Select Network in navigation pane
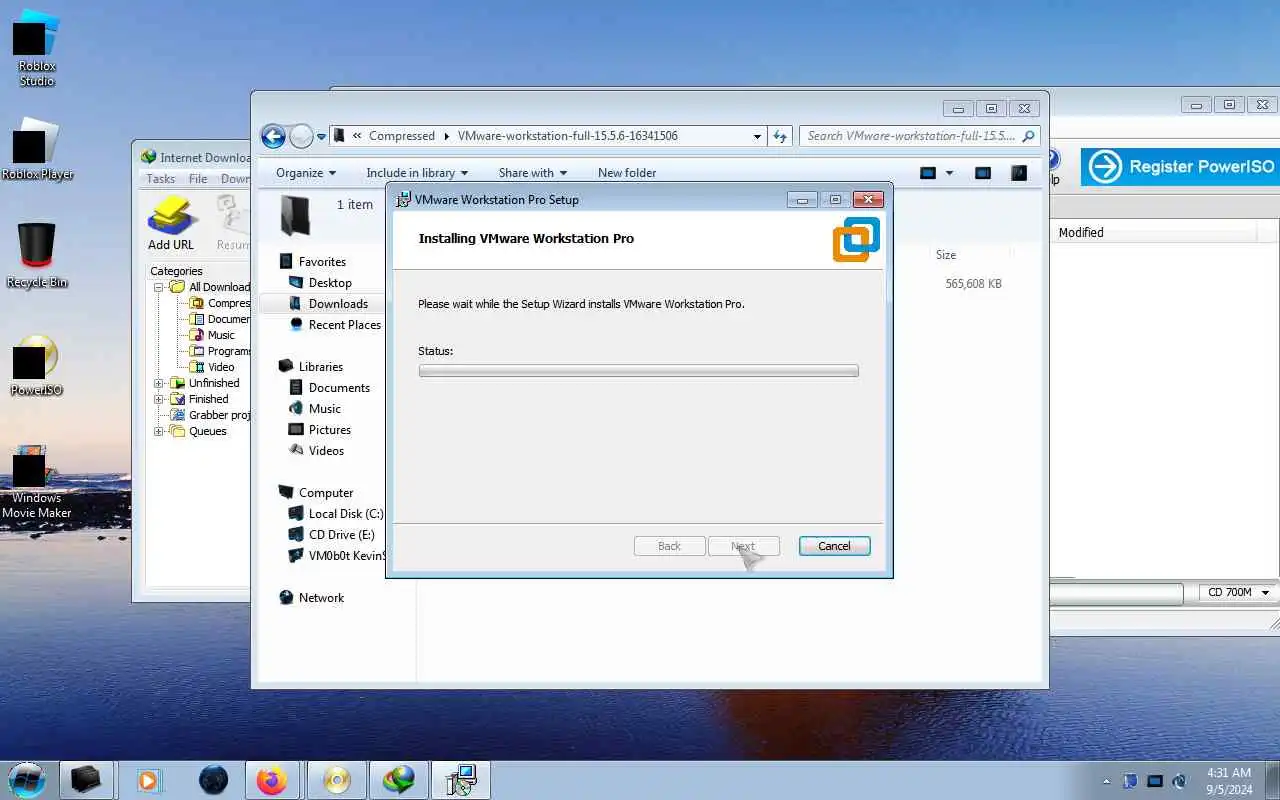This screenshot has height=800, width=1280. [320, 598]
